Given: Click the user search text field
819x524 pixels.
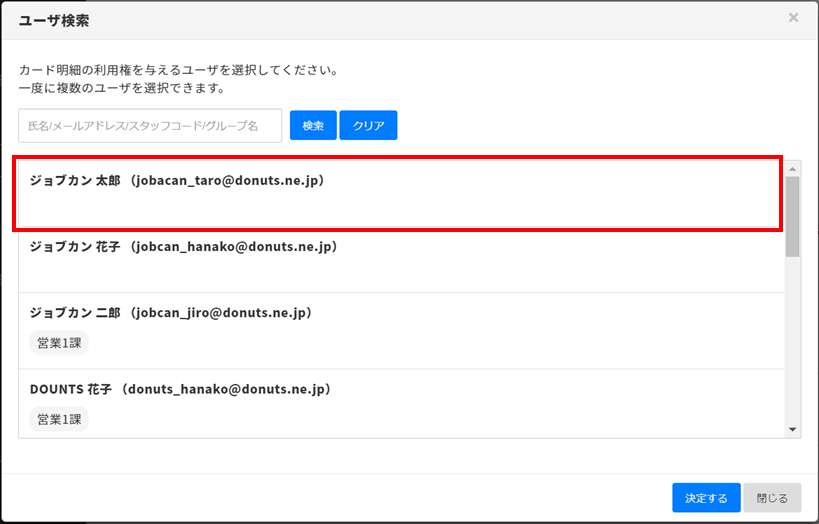Looking at the screenshot, I should [x=150, y=126].
